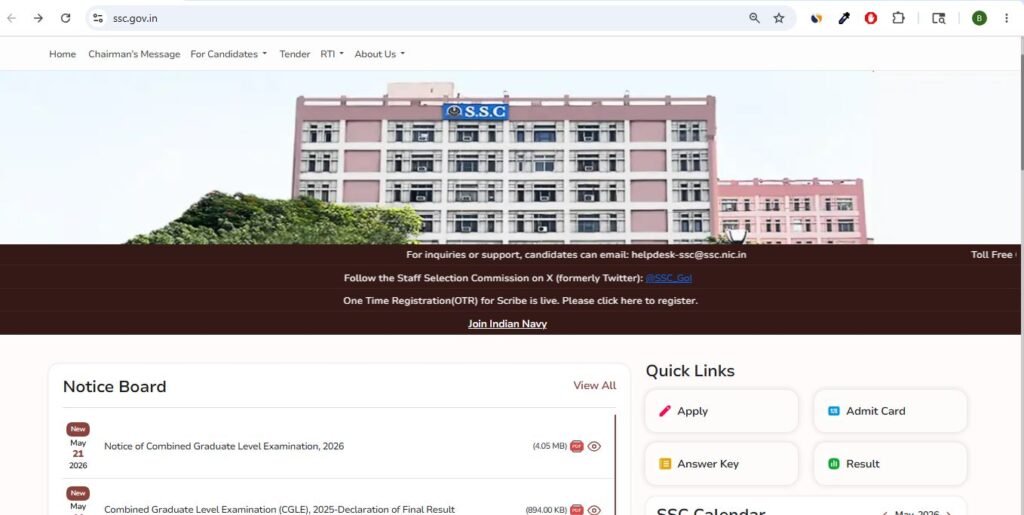Bookmark this page with the star

778,18
